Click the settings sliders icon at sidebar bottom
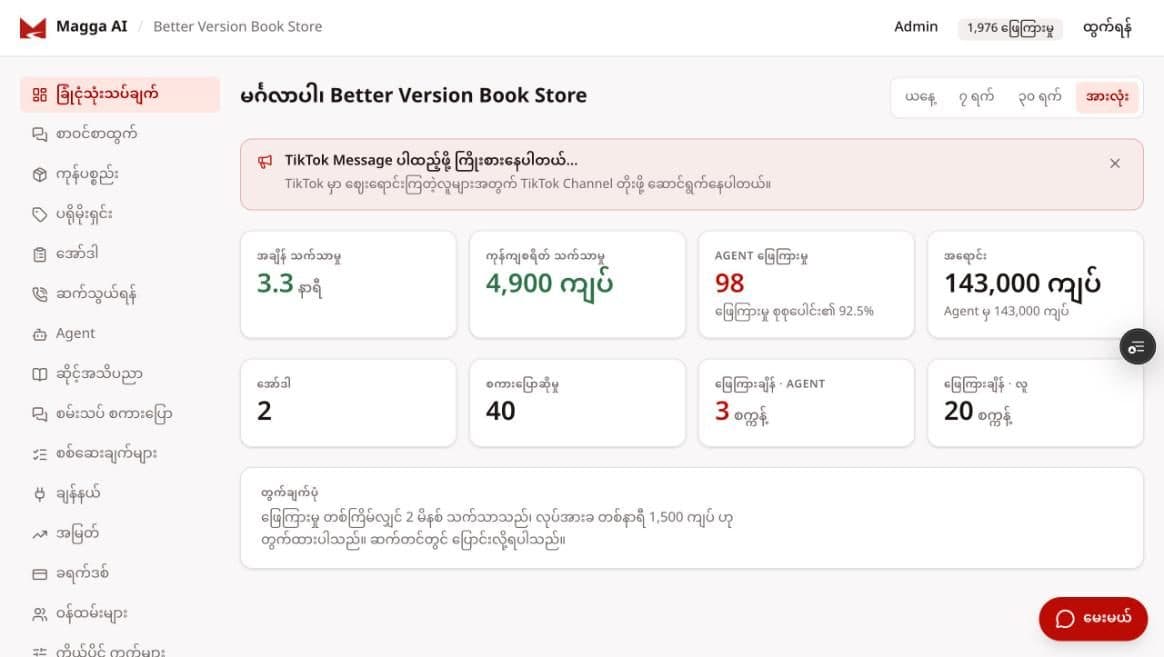 coord(39,652)
